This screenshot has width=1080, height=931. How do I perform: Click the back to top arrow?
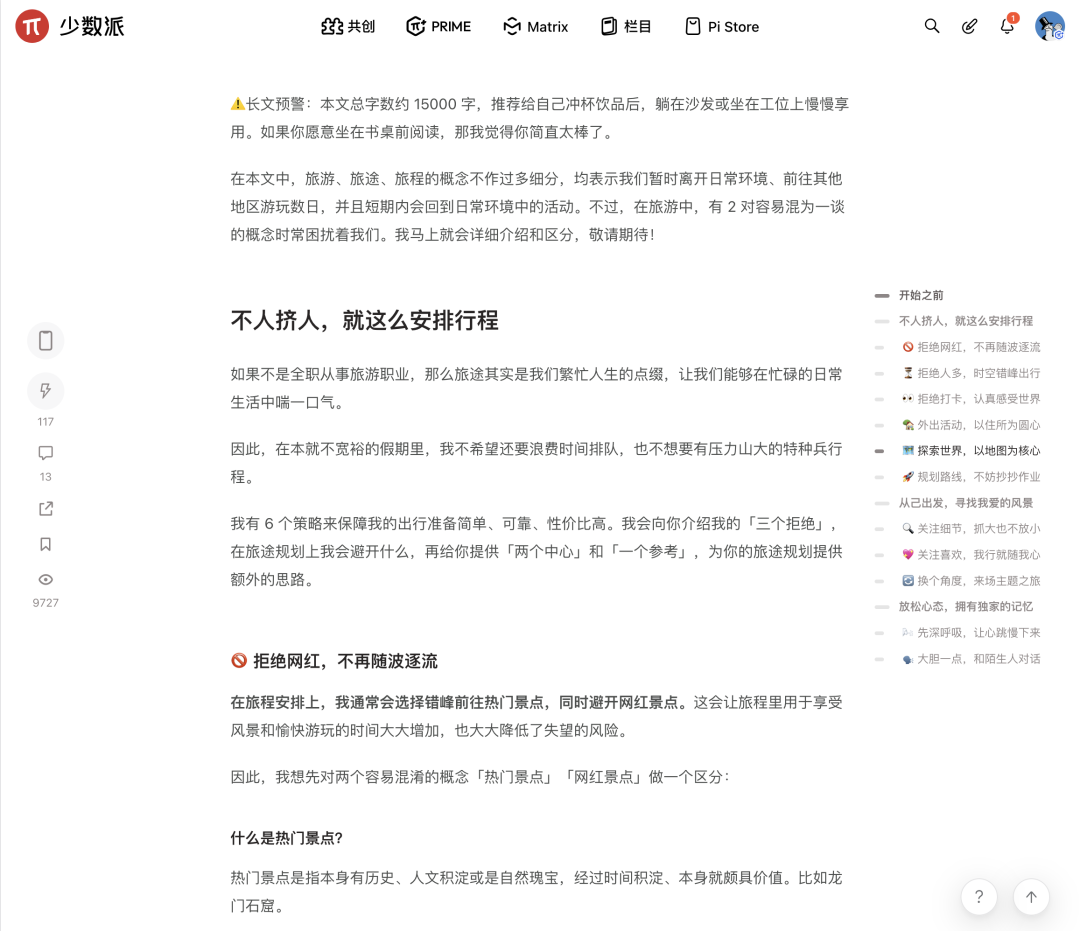(1031, 897)
